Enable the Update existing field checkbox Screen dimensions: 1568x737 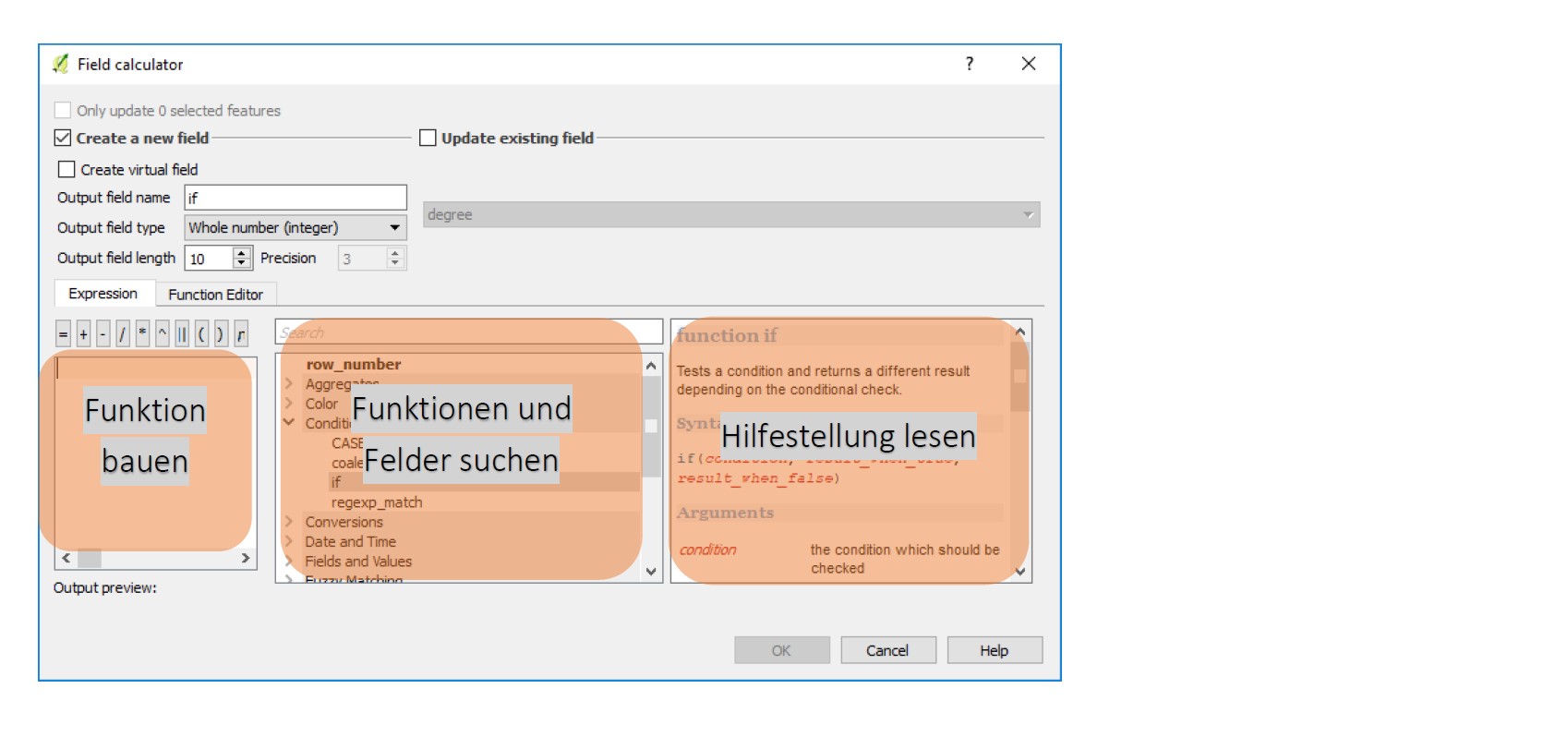coord(428,139)
